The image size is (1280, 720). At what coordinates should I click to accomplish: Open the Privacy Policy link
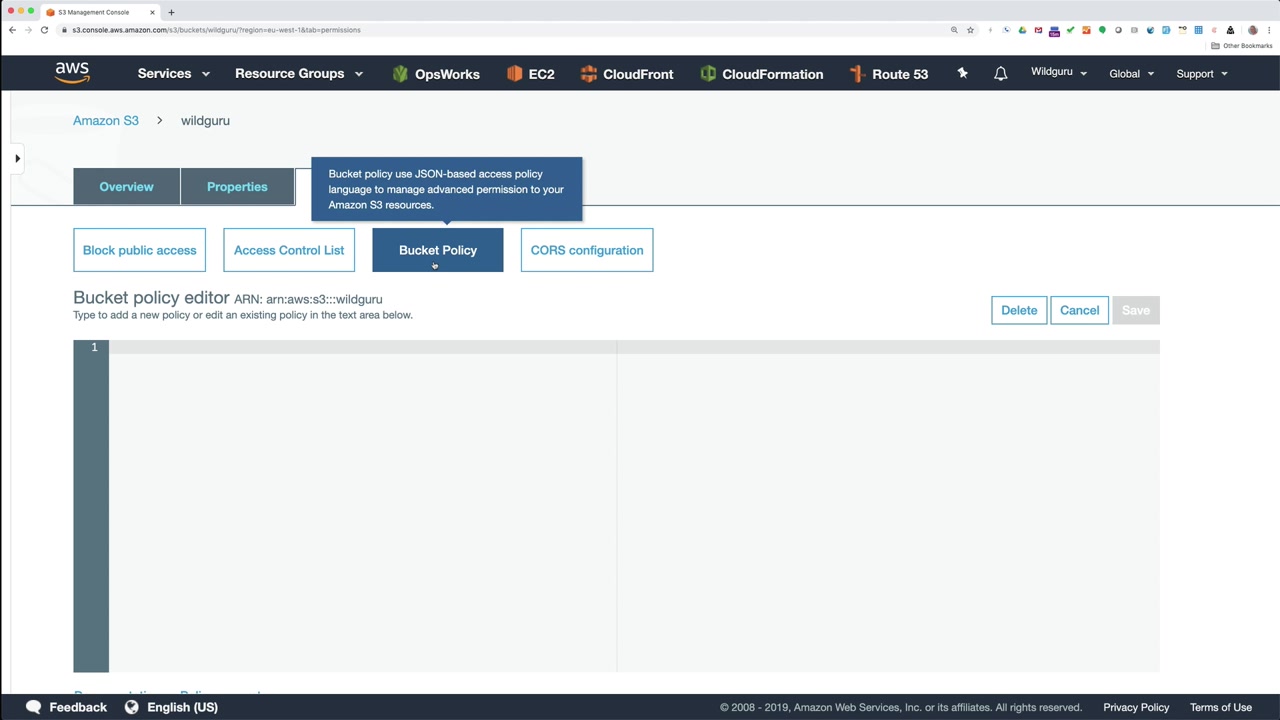(x=1136, y=707)
